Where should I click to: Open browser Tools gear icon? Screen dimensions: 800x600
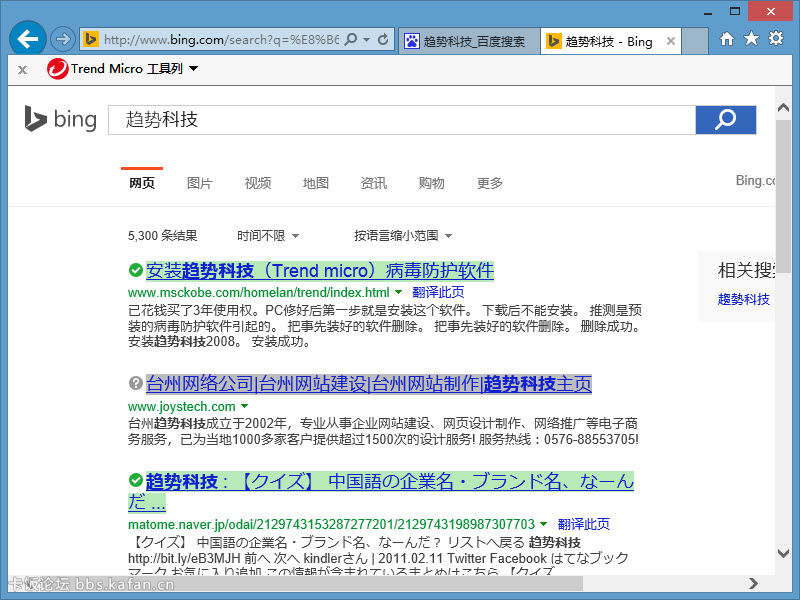(x=776, y=38)
